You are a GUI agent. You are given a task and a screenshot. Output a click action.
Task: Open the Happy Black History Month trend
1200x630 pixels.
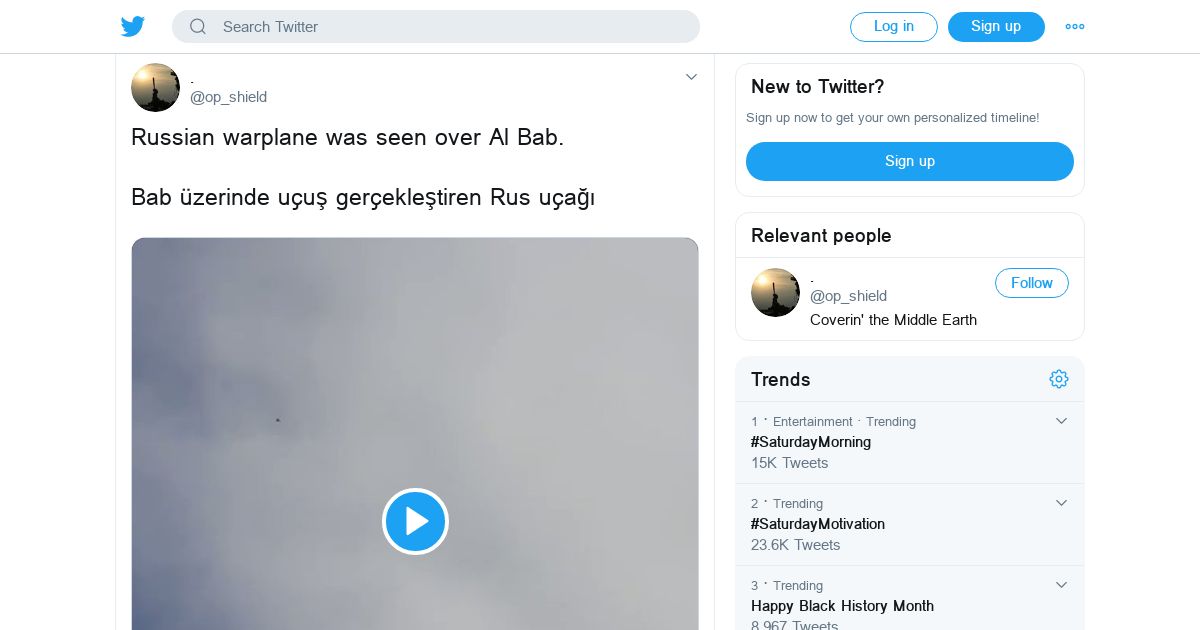click(842, 606)
